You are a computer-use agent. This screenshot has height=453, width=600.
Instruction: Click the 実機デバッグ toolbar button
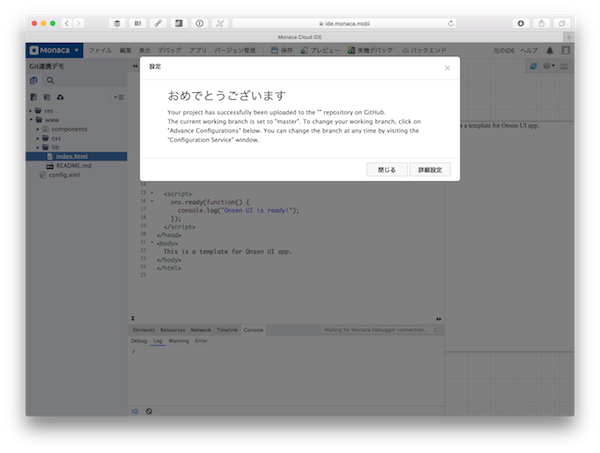370,50
